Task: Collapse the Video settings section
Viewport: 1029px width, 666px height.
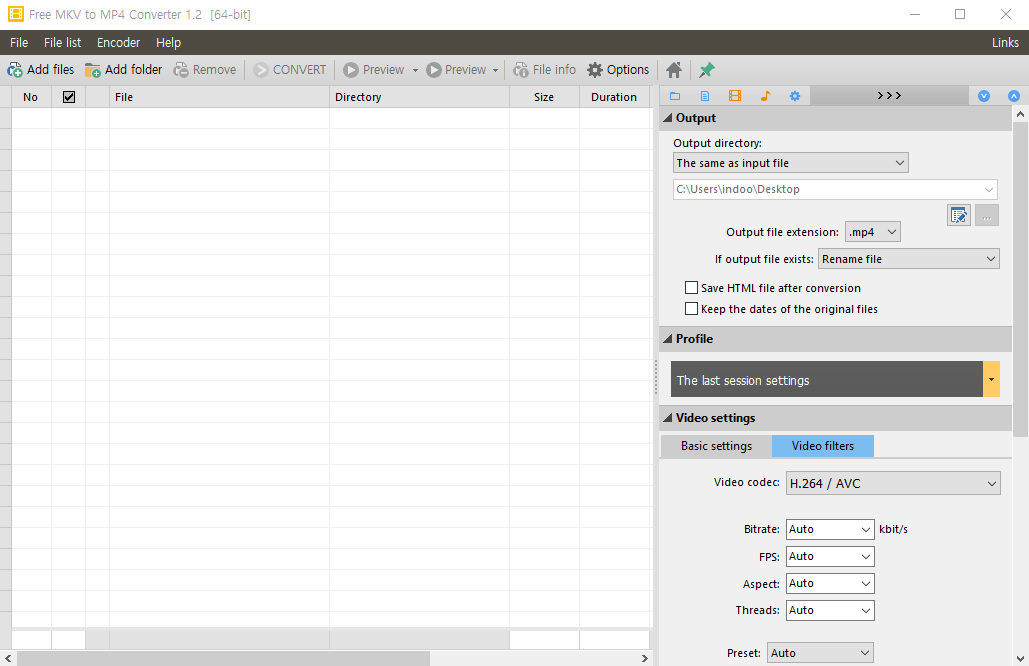Action: point(668,418)
